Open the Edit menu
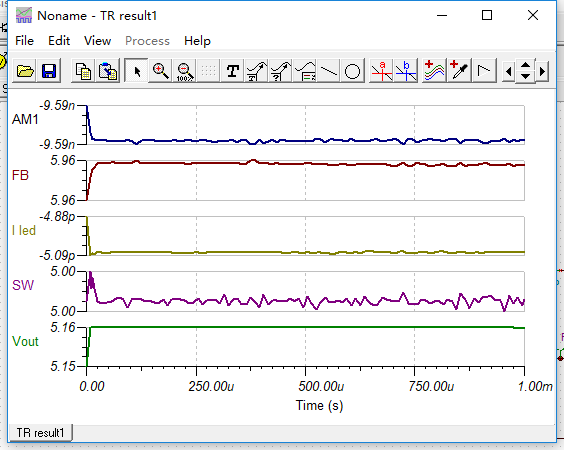Screen dimensions: 564x450 point(59,41)
